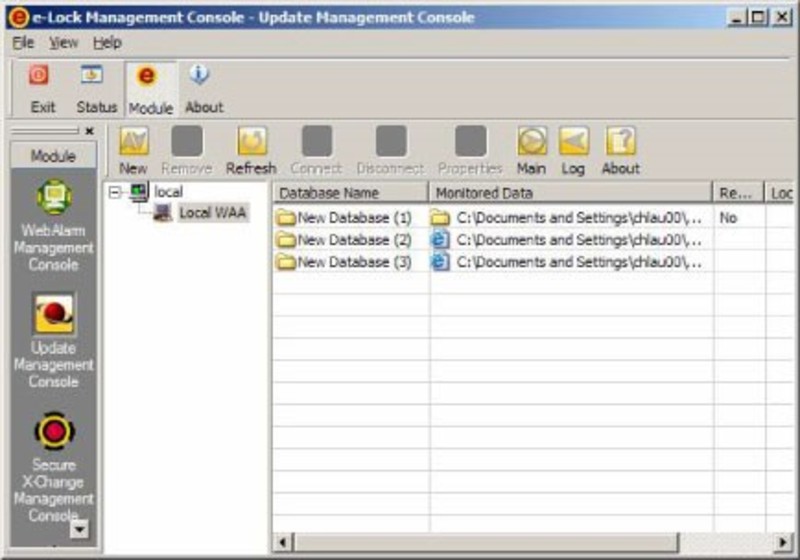Screen dimensions: 800x560
Task: Click the Local WAA server icon
Action: 163,213
